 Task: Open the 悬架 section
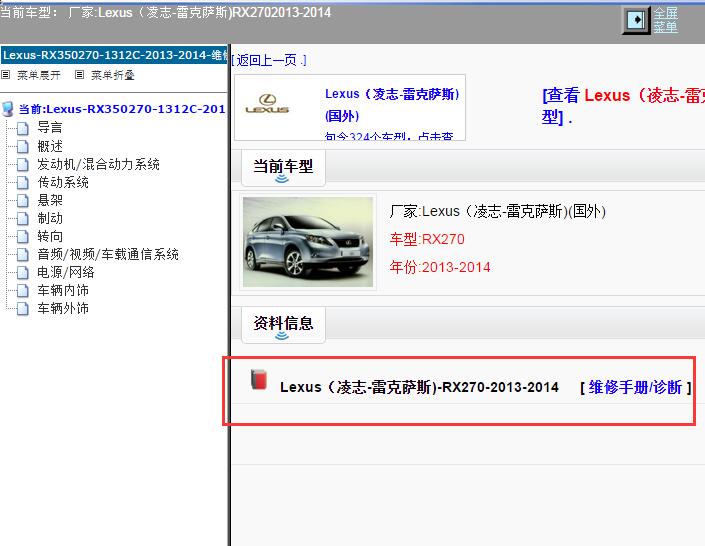50,200
